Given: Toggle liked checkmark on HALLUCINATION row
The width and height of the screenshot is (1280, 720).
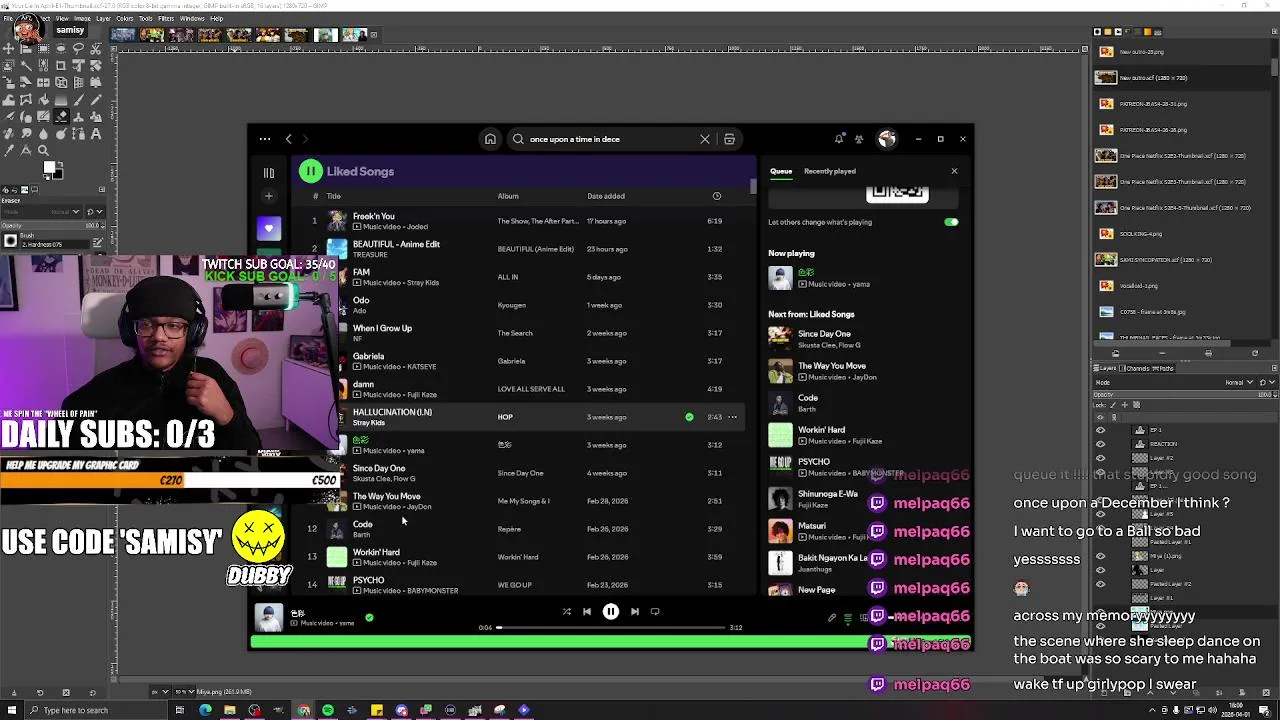Looking at the screenshot, I should click(x=689, y=417).
